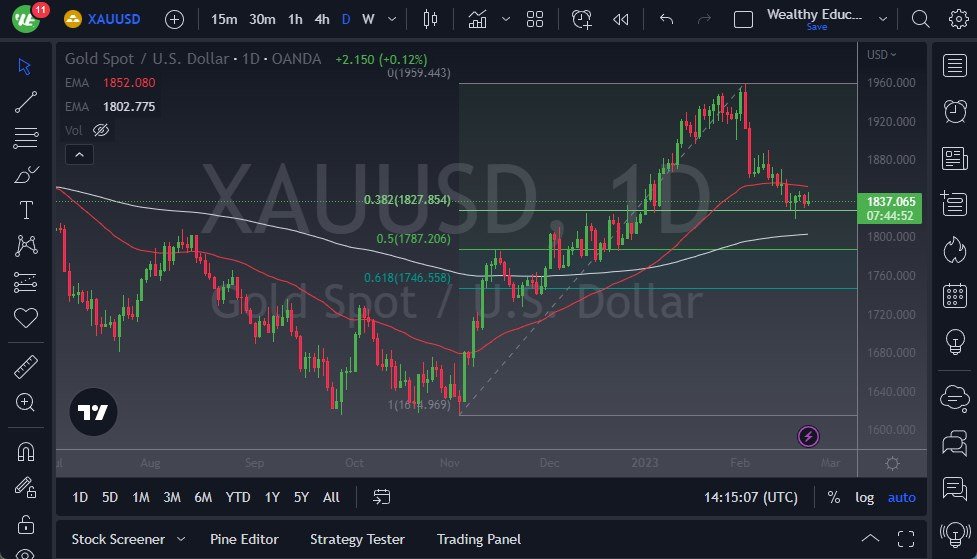
Task: Select the 4h timeframe button
Action: click(322, 19)
